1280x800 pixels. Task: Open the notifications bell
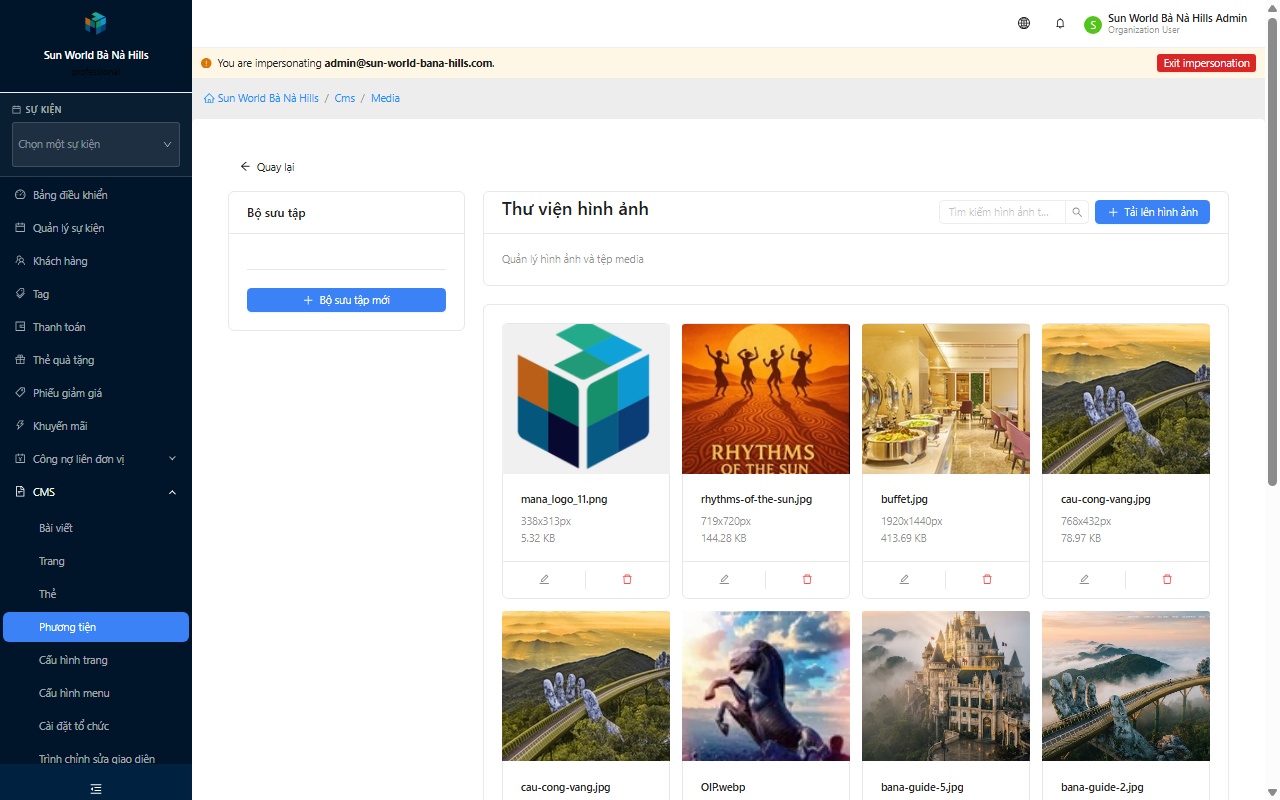[x=1060, y=23]
